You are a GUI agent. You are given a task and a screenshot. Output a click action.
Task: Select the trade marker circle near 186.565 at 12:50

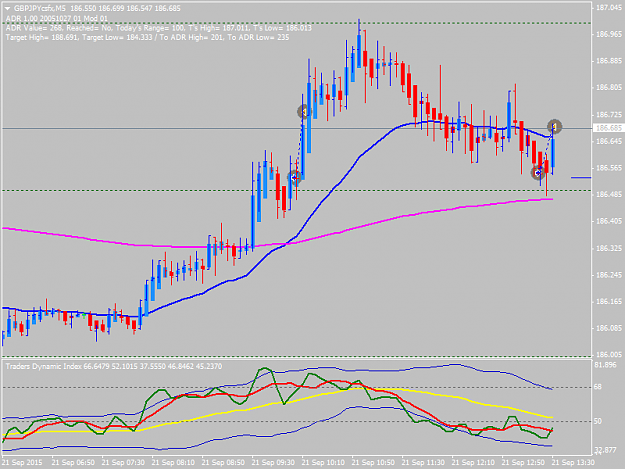pos(538,173)
